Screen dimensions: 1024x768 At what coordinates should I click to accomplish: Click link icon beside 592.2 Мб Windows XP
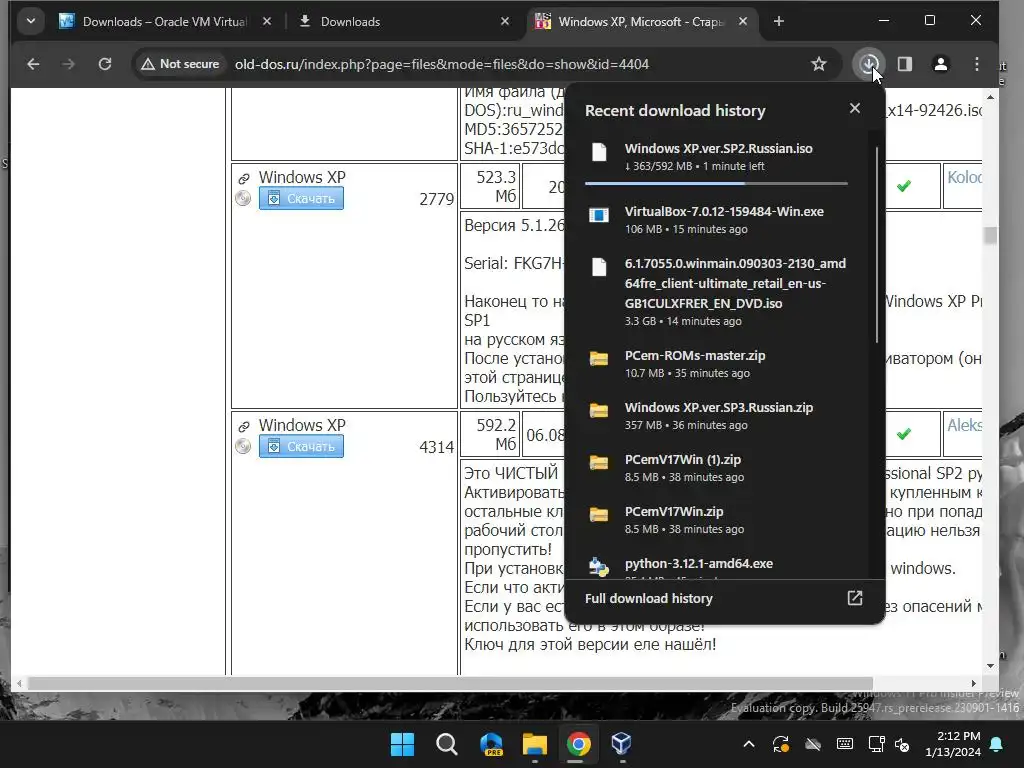click(244, 426)
